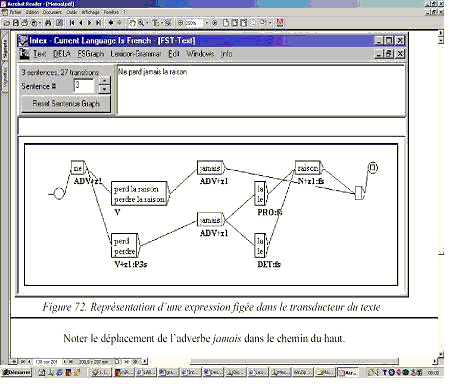Select the Zoom In magnifier tool
450x384 pixels.
click(x=141, y=23)
